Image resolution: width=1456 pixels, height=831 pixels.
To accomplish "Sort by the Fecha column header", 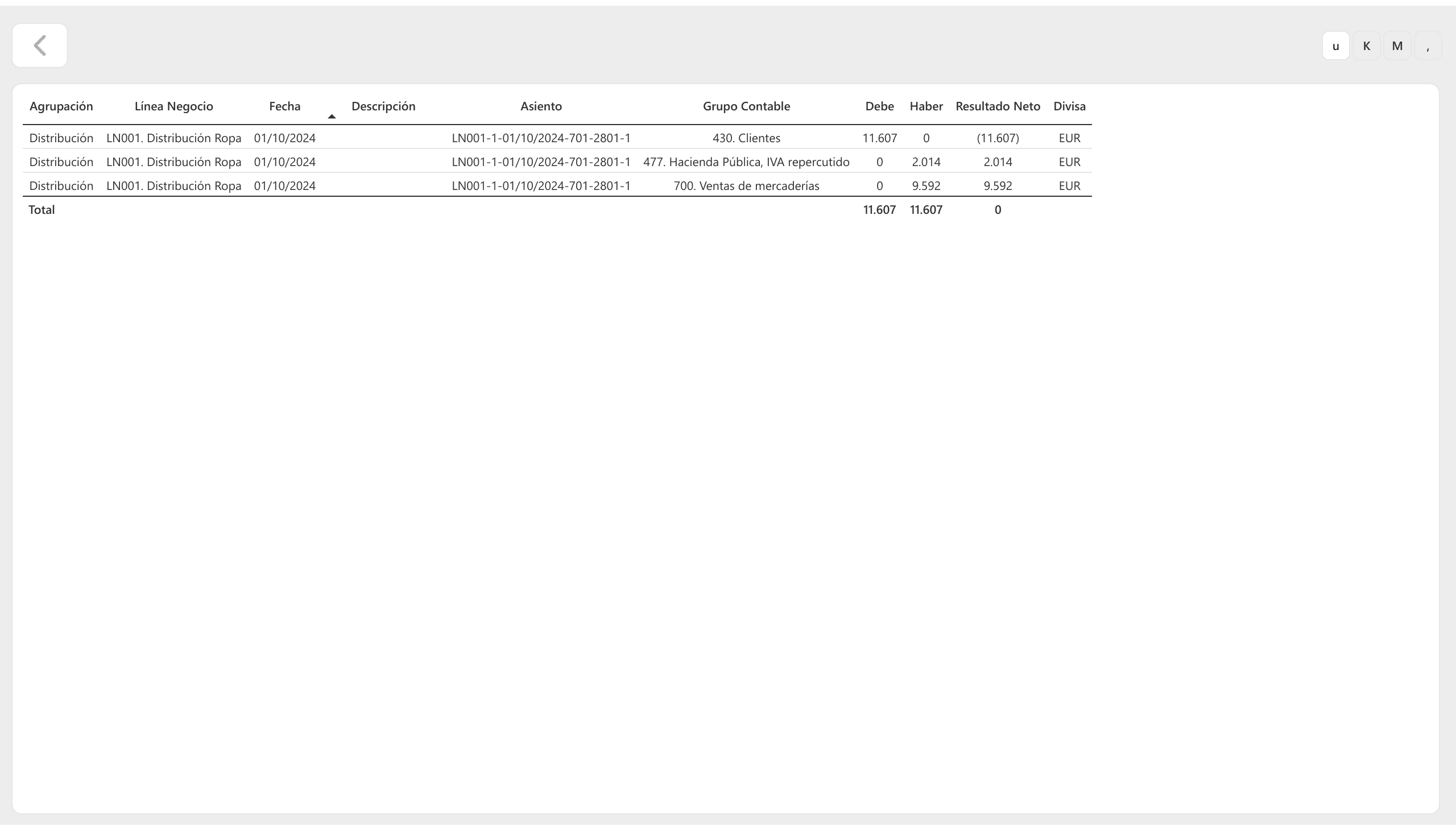I will [x=285, y=106].
